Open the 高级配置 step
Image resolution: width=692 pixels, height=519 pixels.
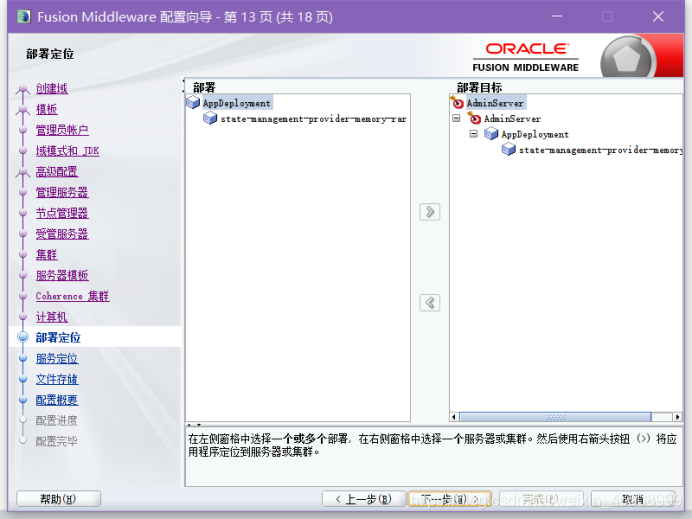click(x=57, y=171)
